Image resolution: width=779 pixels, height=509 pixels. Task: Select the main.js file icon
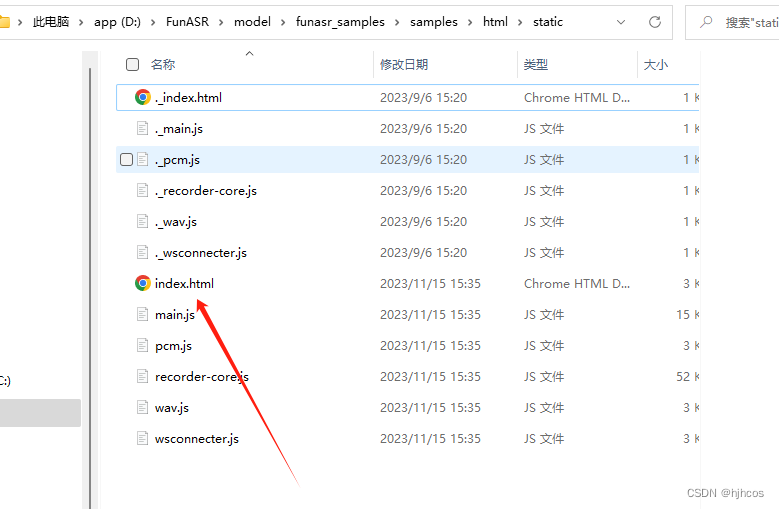tap(143, 314)
